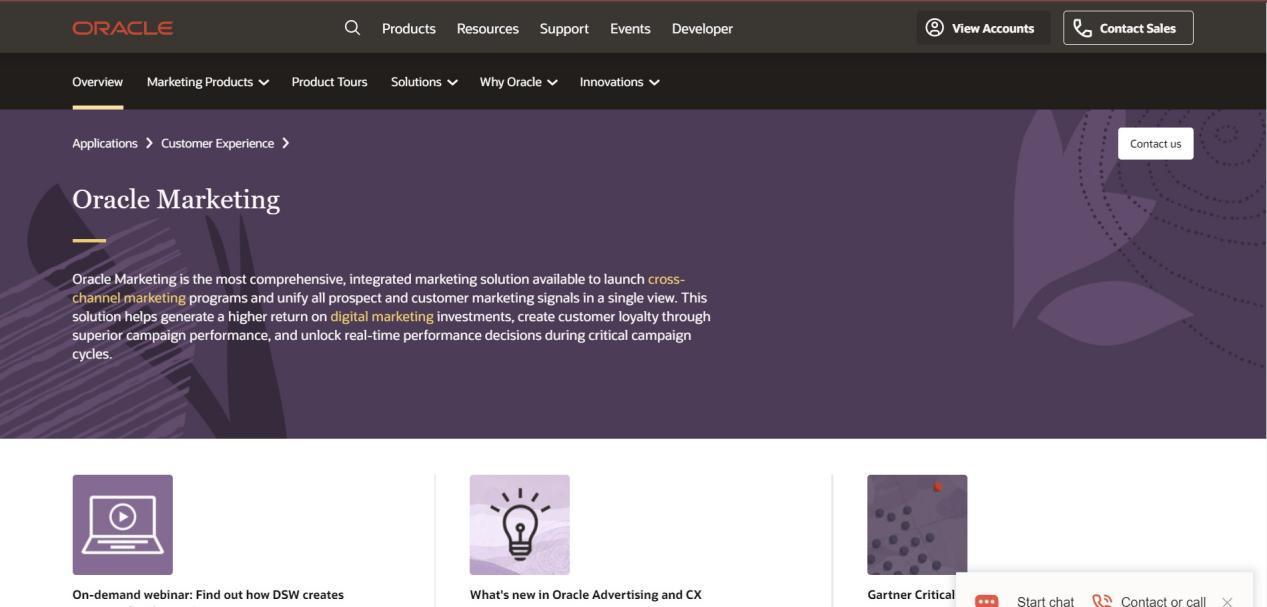Open What's new in Oracle Advertising and CX
This screenshot has width=1267, height=607.
586,595
